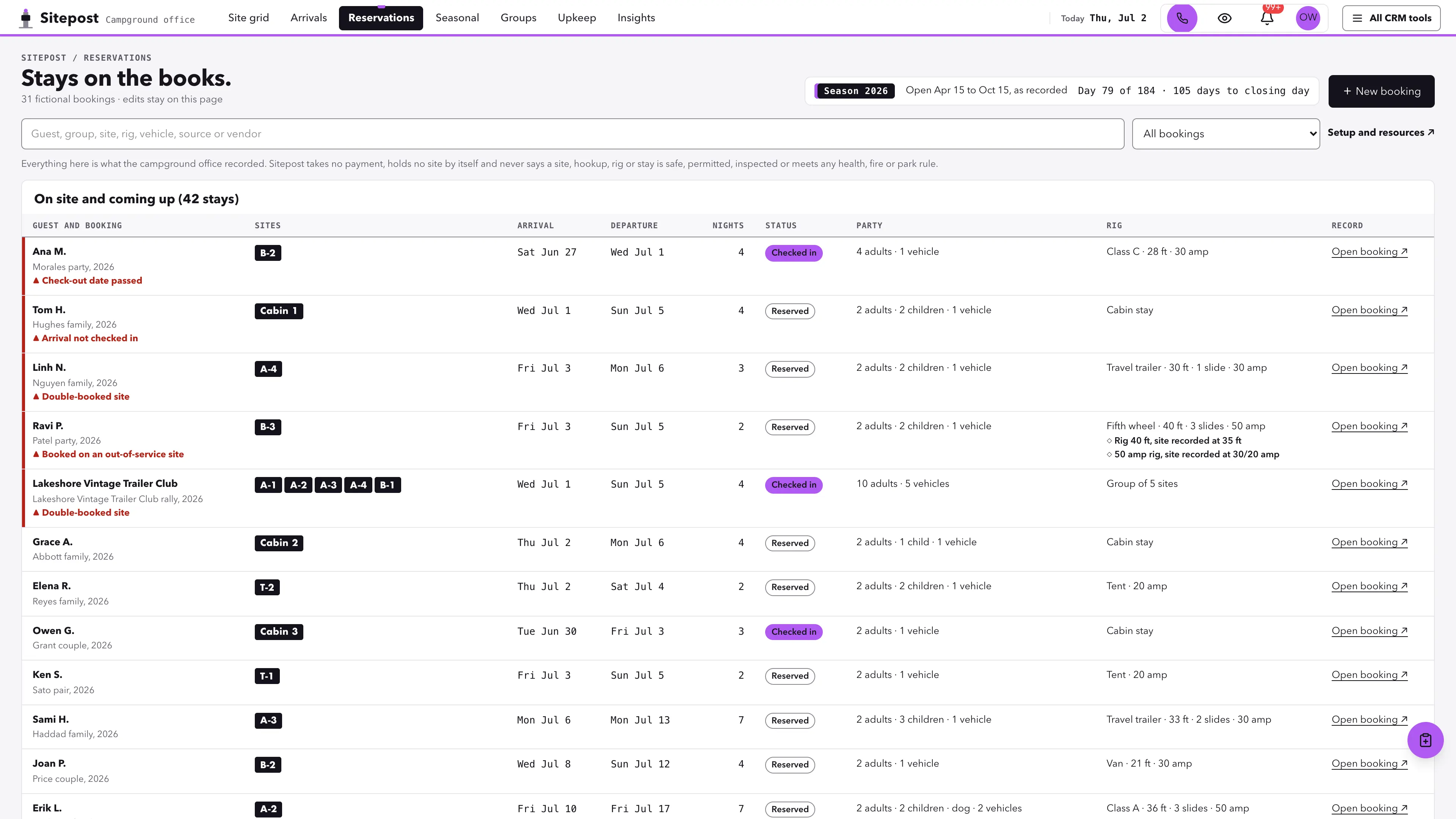Viewport: 1456px width, 819px height.
Task: Click the Sitepost logo icon
Action: [25, 18]
